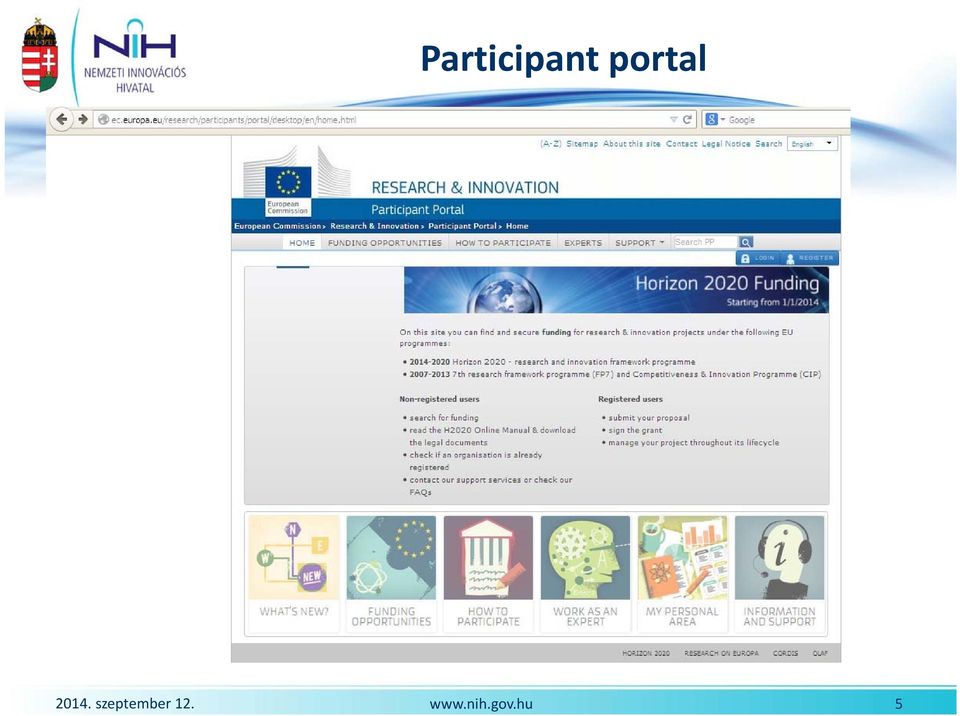Open the A-Z index link

pos(550,144)
